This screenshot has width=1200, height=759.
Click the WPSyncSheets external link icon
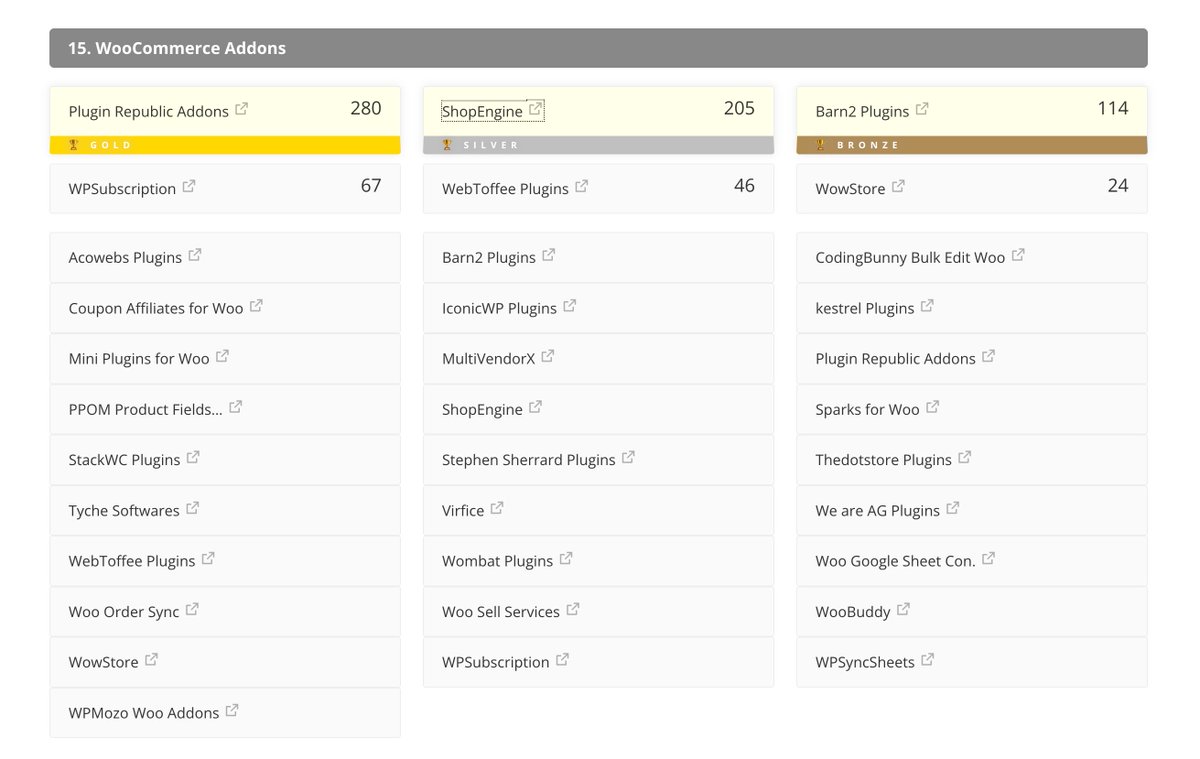(927, 660)
